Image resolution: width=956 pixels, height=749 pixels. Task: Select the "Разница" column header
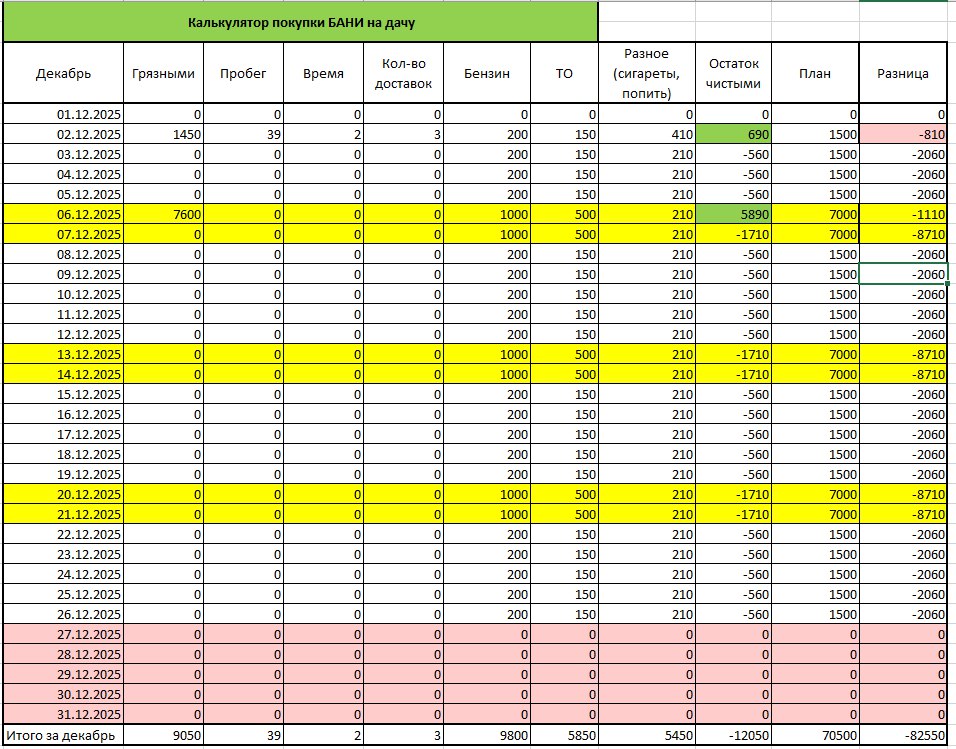click(x=902, y=73)
